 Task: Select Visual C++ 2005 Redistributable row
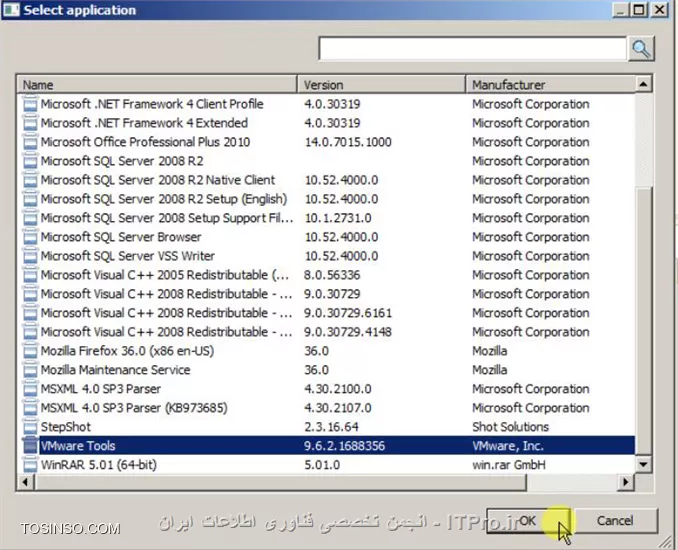pyautogui.click(x=326, y=275)
